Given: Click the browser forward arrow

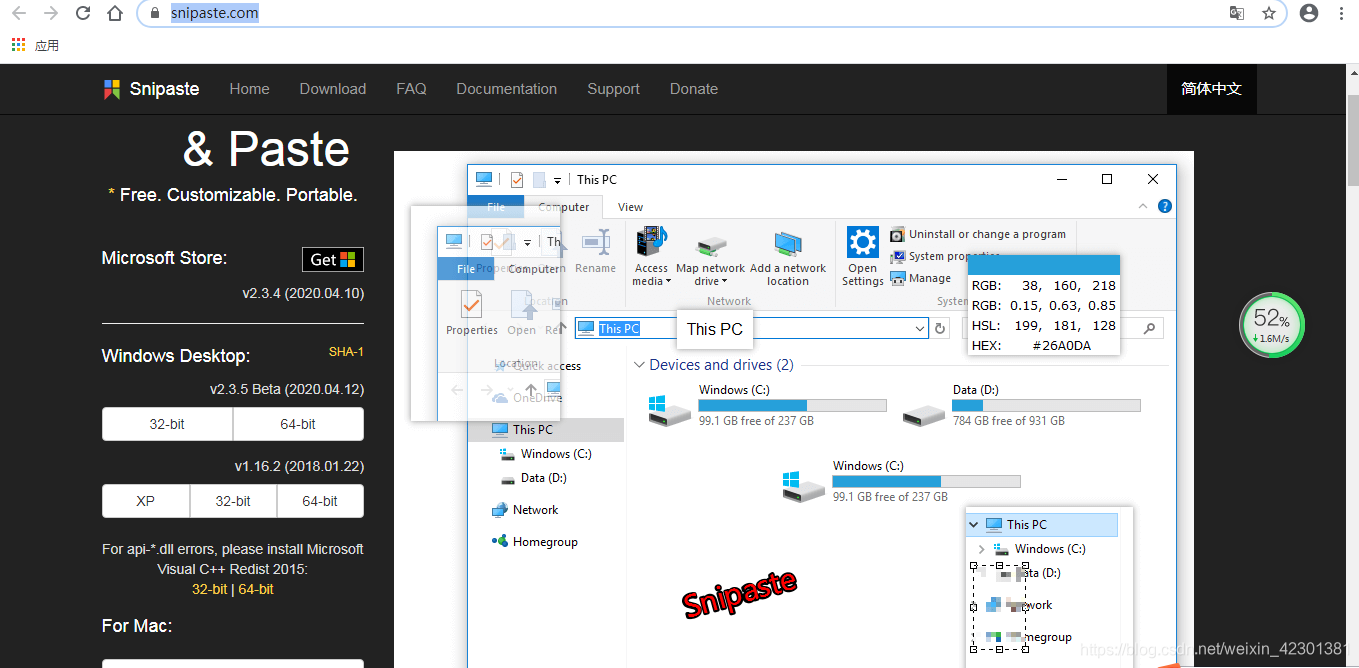Looking at the screenshot, I should tap(51, 13).
